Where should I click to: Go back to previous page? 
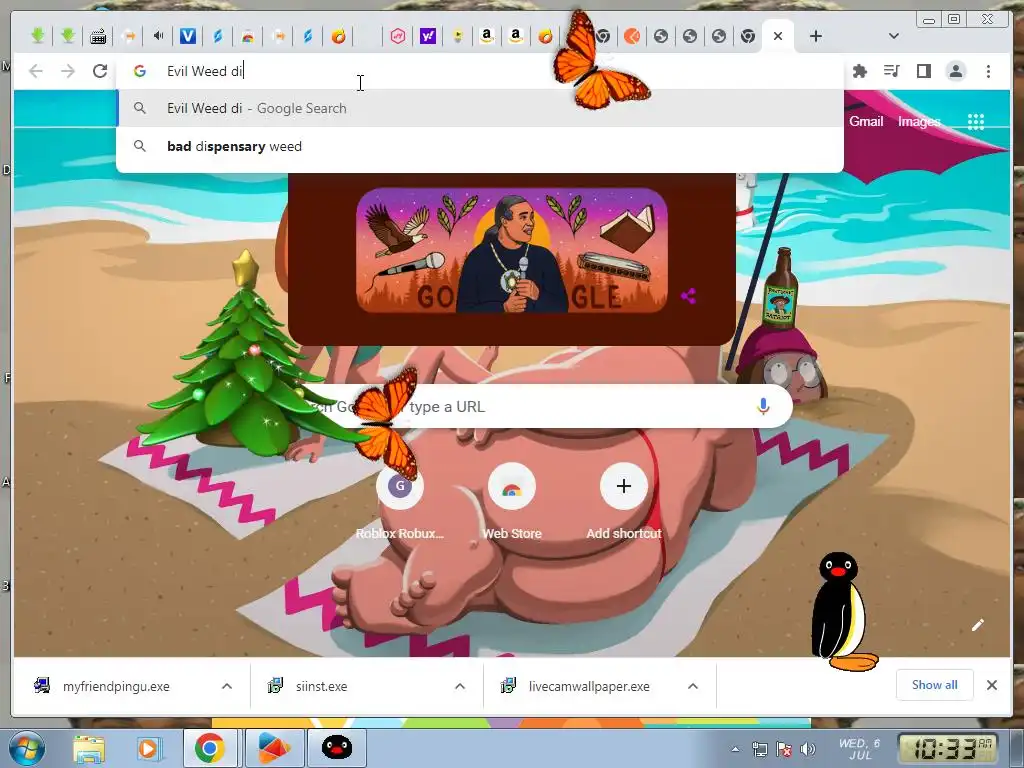click(36, 71)
